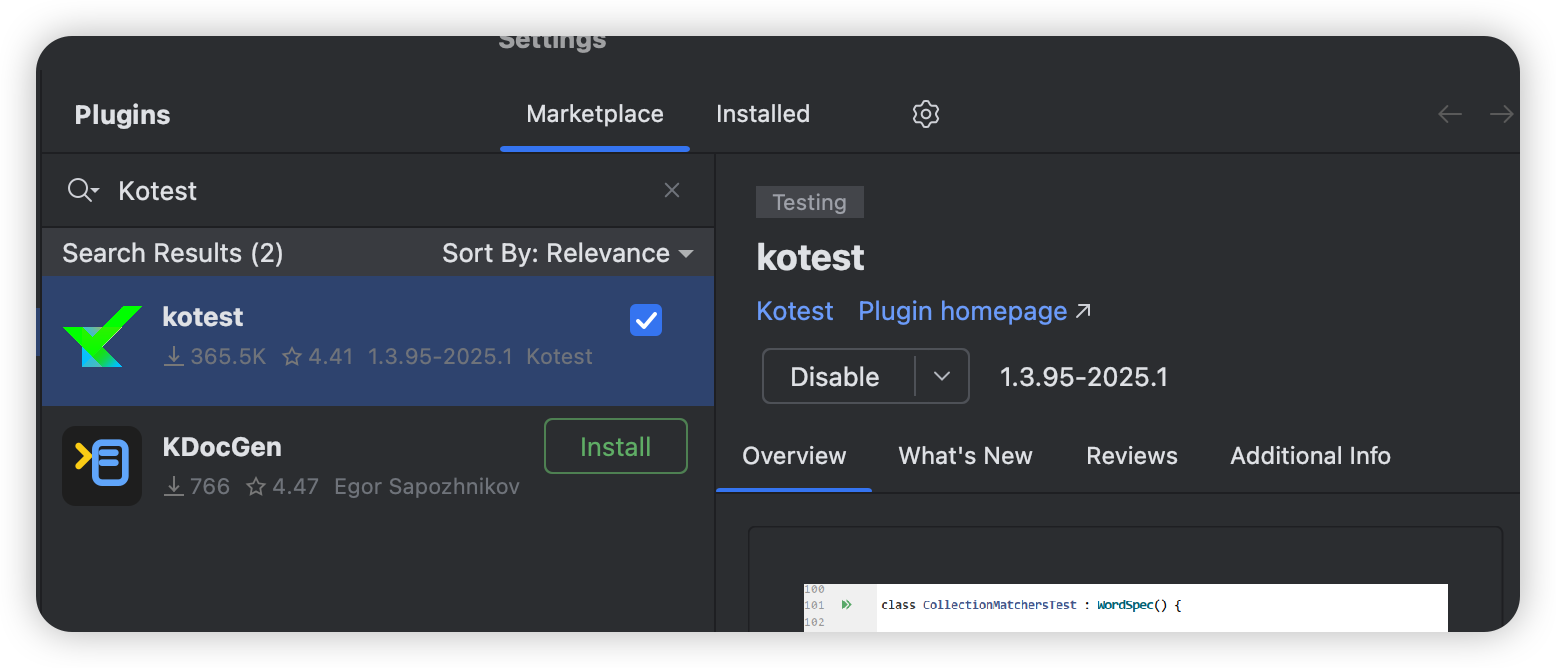
Task: Click the Plugins heading
Action: [x=122, y=115]
